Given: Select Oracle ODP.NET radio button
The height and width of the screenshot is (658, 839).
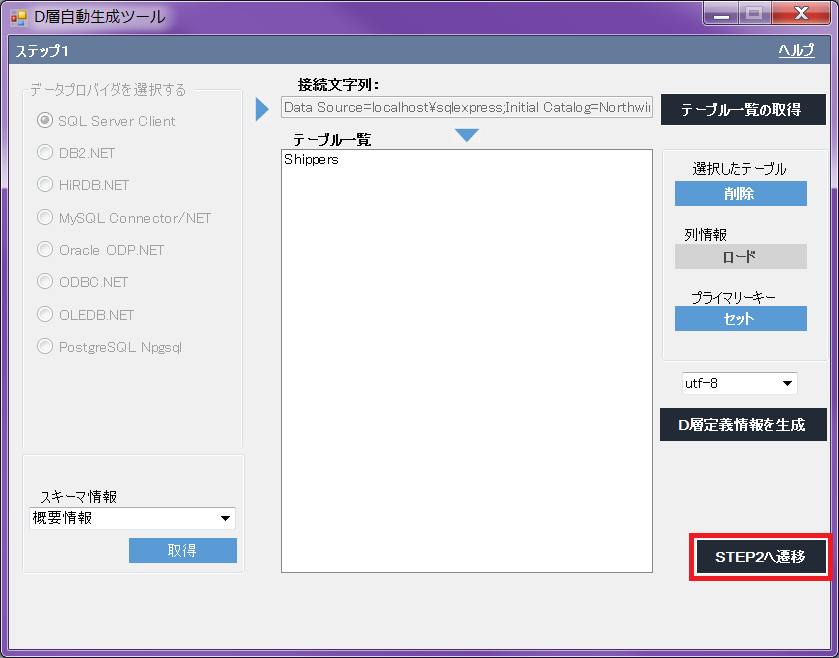Looking at the screenshot, I should click(x=45, y=250).
